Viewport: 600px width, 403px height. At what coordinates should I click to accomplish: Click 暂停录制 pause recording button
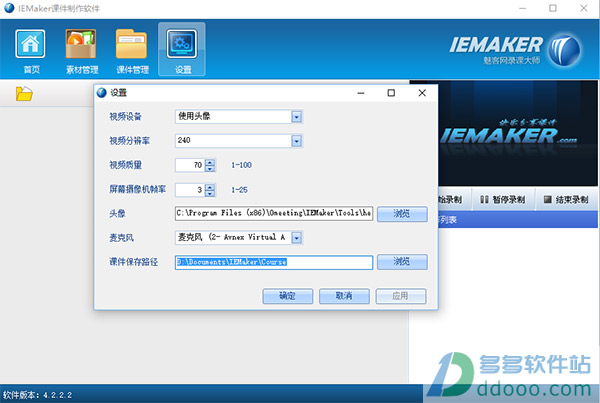(x=503, y=199)
